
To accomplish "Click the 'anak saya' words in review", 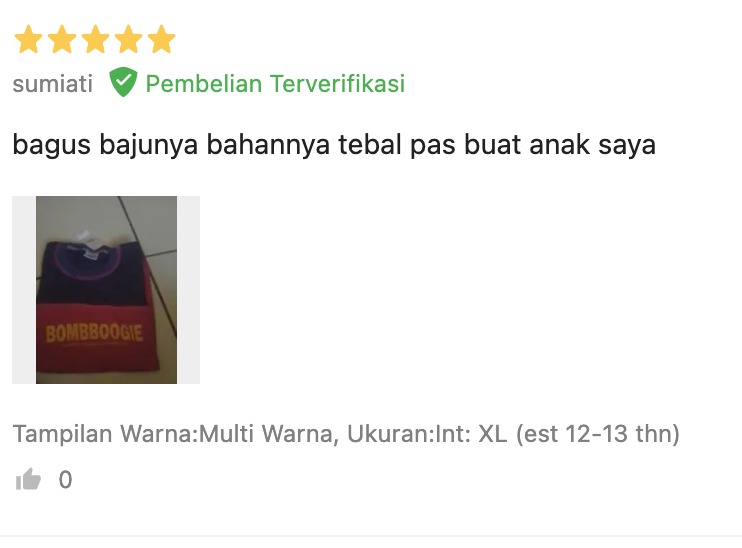I will tap(592, 144).
